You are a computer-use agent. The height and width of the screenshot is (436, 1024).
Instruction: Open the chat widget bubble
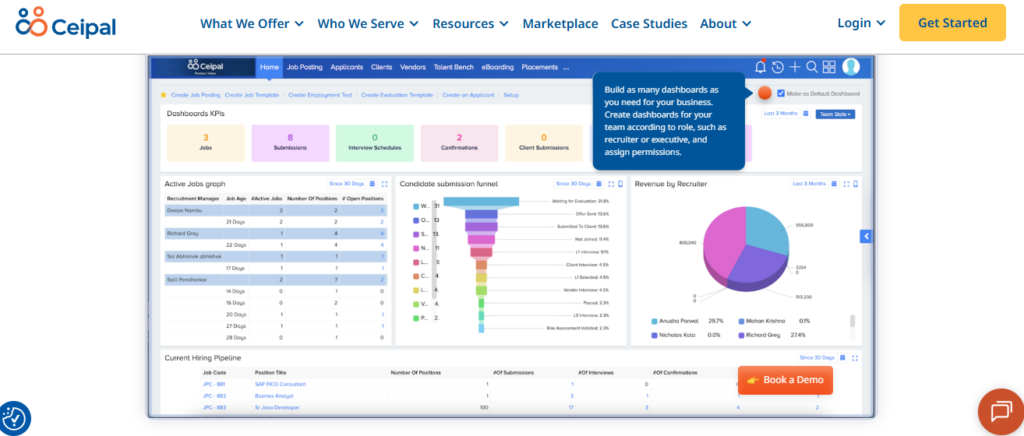click(1000, 412)
